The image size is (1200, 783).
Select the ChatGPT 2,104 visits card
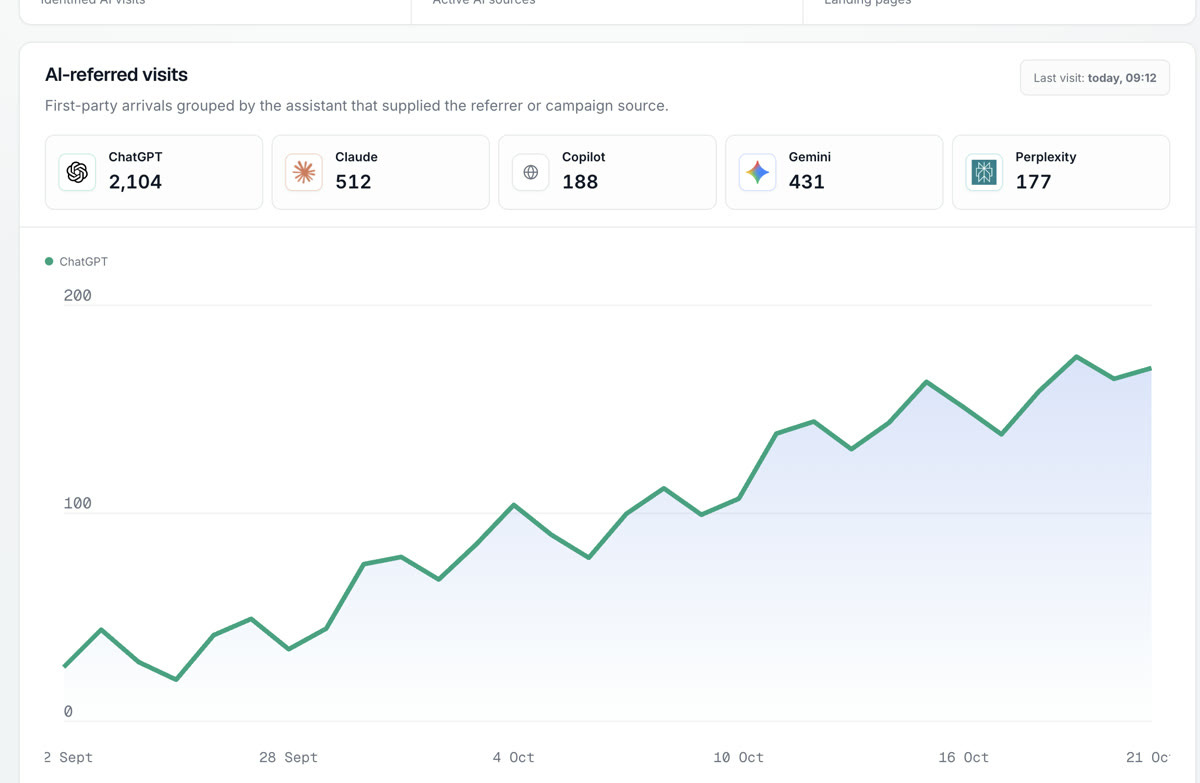click(x=154, y=172)
